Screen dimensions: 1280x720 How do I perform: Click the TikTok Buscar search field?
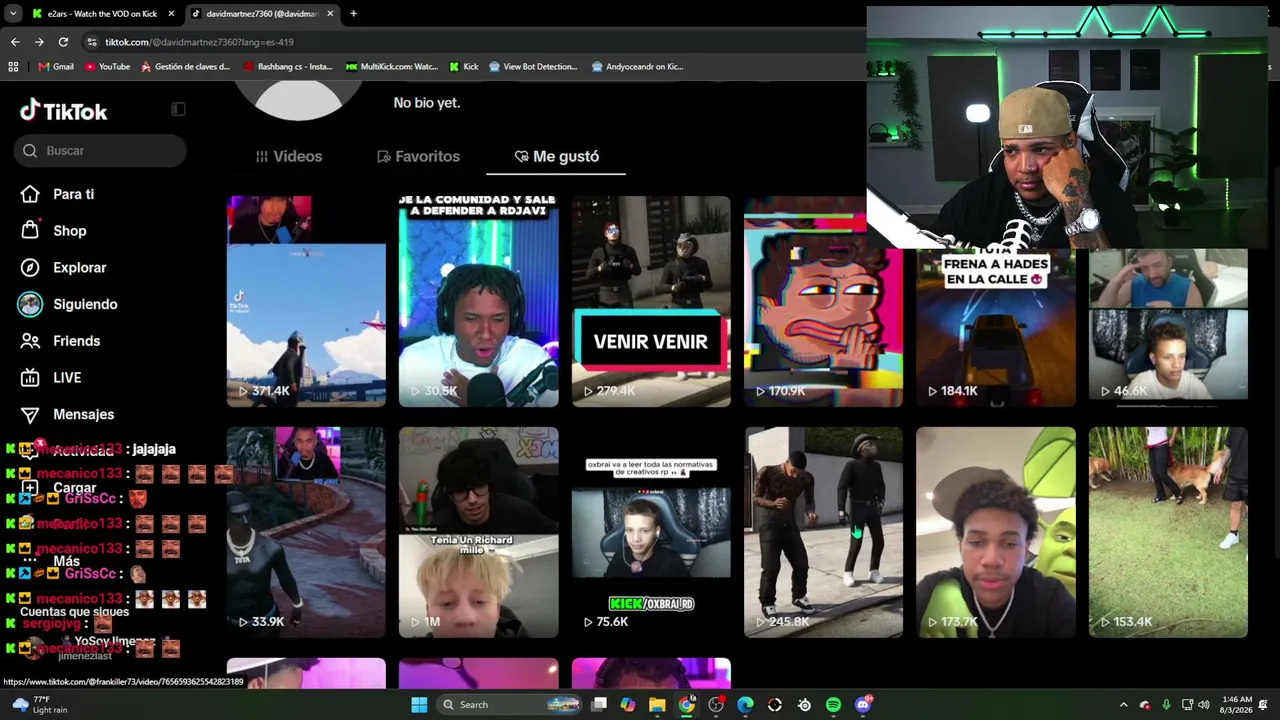coord(100,151)
